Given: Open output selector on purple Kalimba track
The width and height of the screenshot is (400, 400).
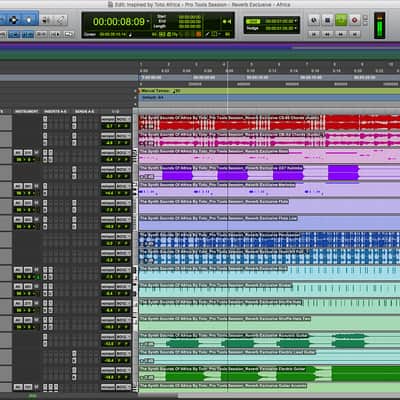Looking at the screenshot, I should coord(123,169).
